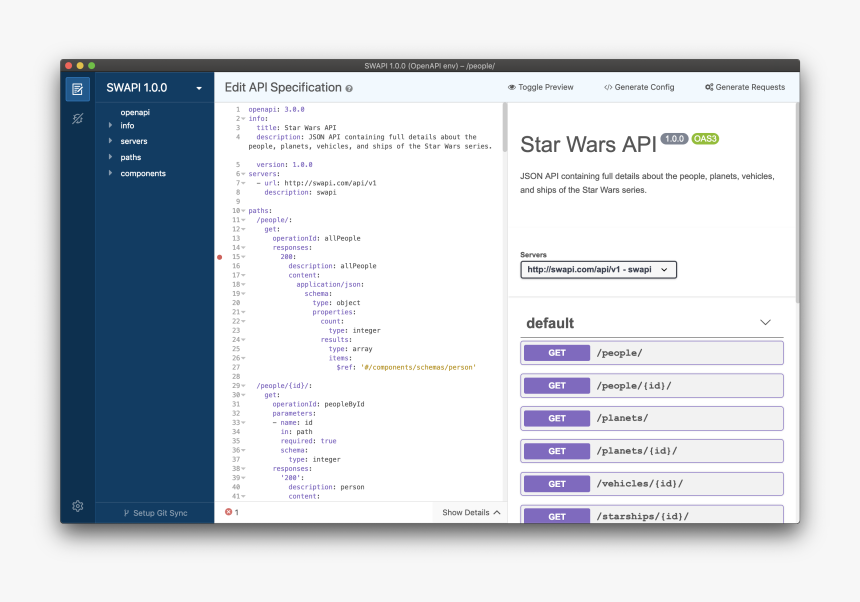Collapse the fold arrow on line 10
The image size is (860, 602).
244,211
